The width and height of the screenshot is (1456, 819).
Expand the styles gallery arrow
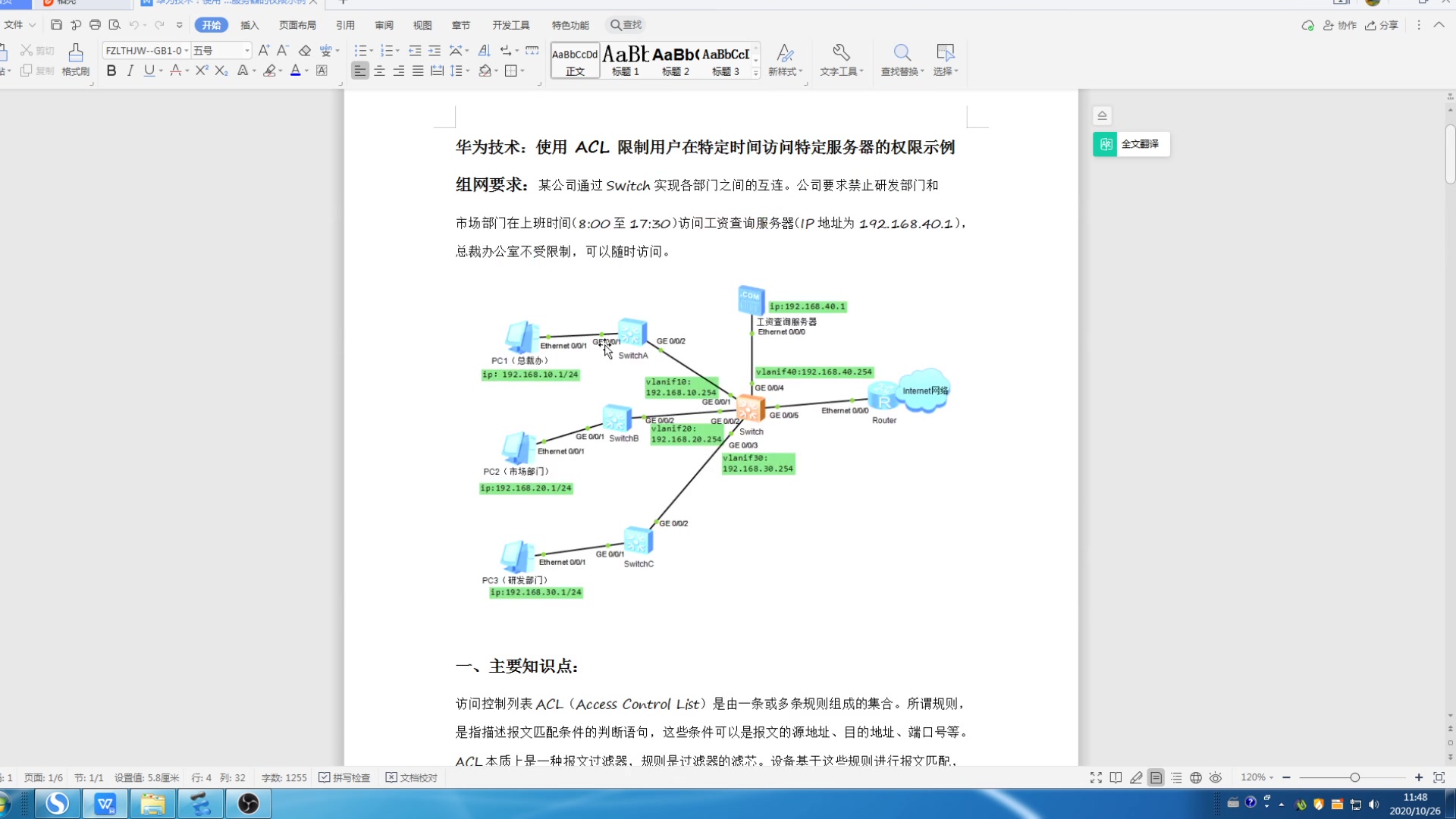755,73
